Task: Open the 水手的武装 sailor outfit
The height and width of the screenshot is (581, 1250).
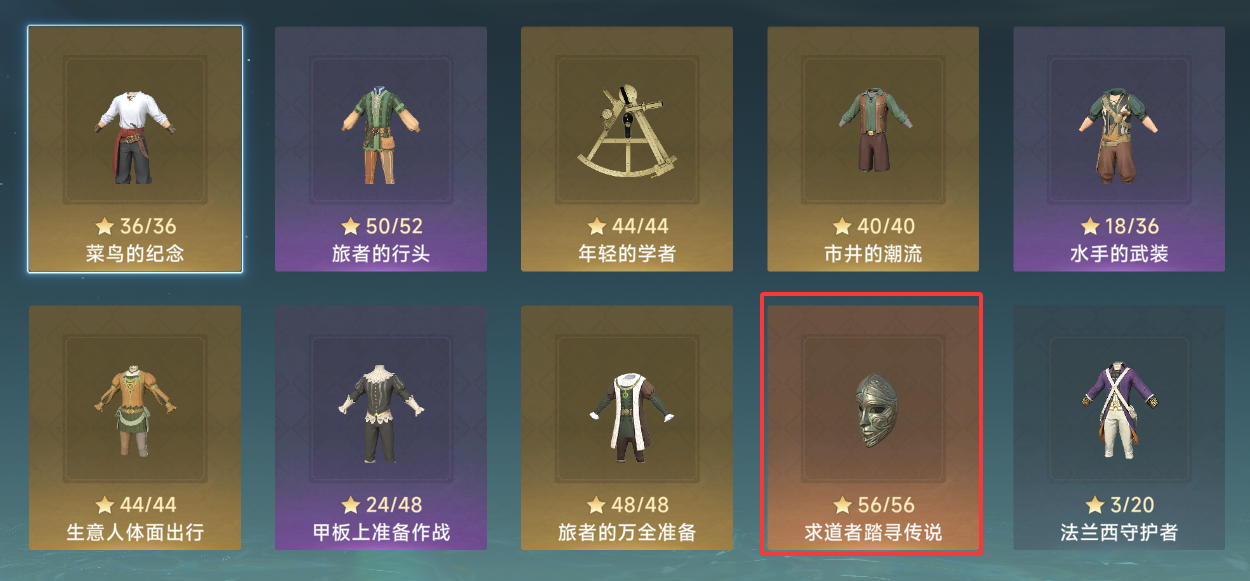Action: point(1119,149)
